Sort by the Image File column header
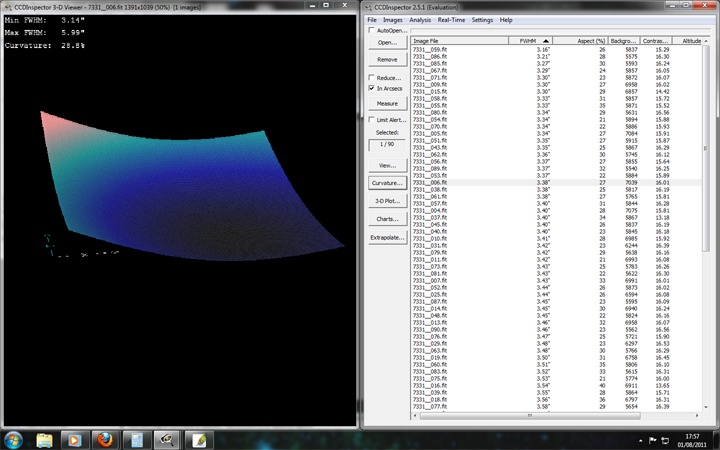 click(460, 41)
